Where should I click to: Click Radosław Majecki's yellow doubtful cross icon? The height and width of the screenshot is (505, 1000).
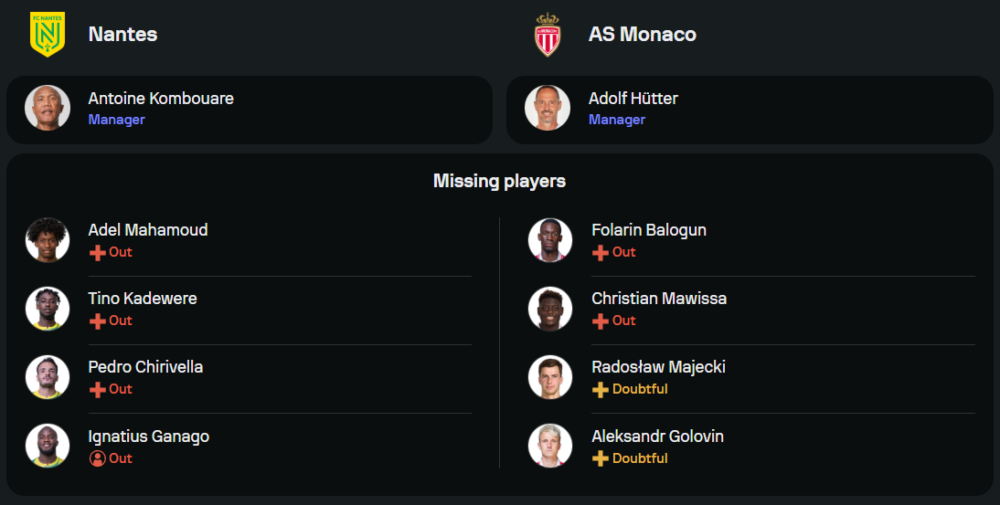click(x=600, y=389)
